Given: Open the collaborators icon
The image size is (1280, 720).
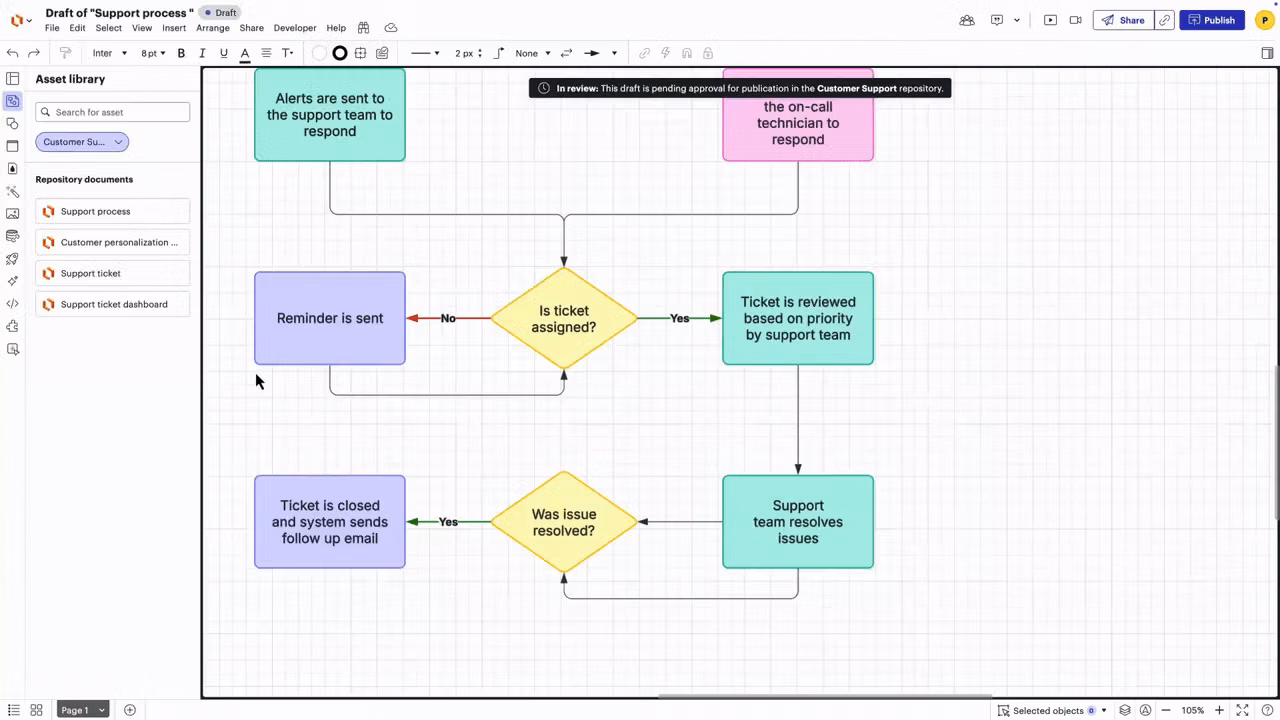Looking at the screenshot, I should point(966,20).
